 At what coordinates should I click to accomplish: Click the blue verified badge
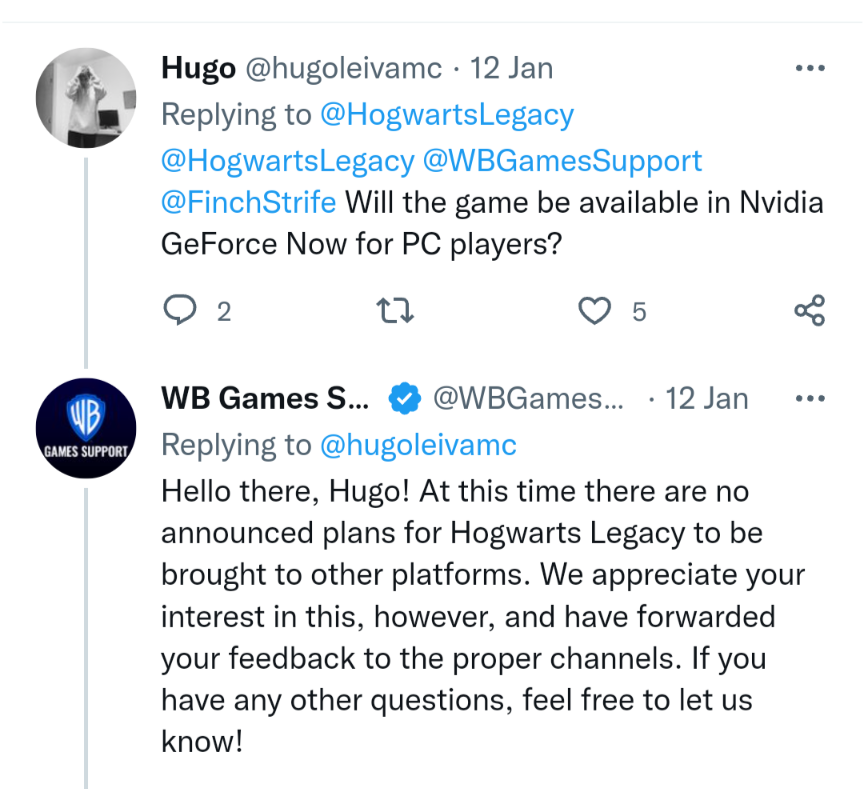(x=404, y=398)
